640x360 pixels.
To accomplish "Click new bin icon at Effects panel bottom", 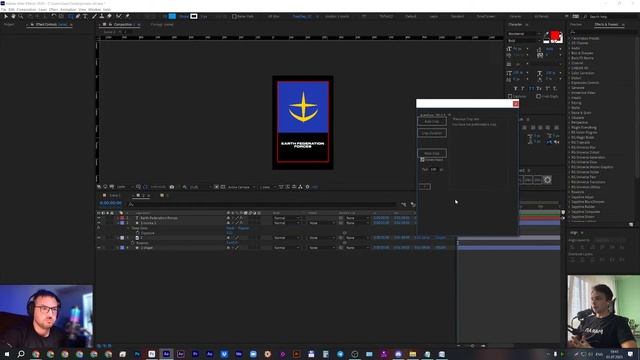I will [x=631, y=224].
